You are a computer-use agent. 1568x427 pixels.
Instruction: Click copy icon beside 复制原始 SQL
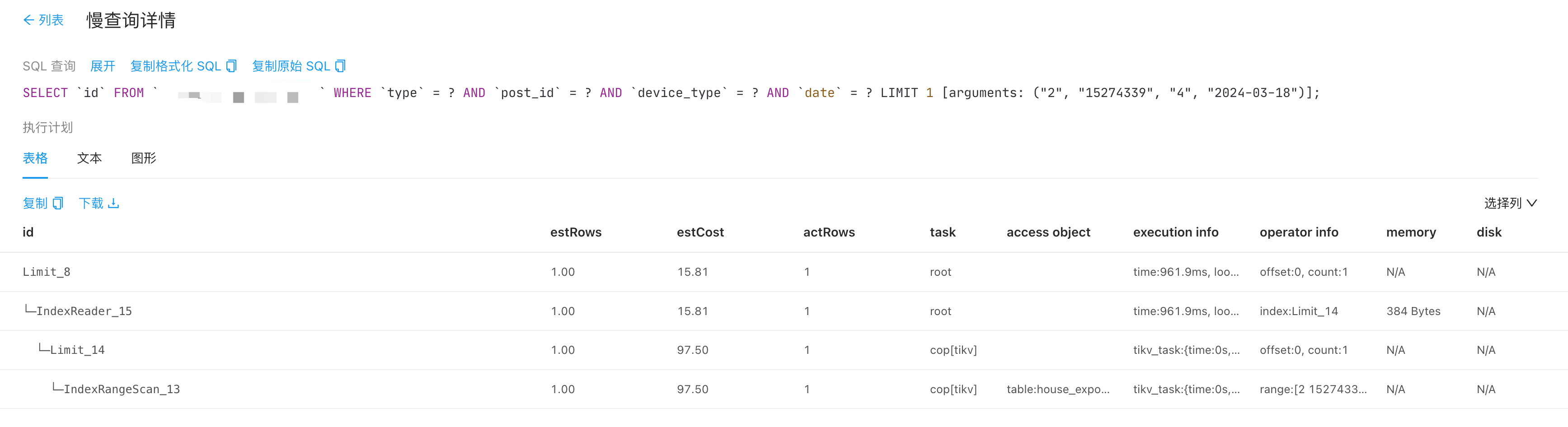(x=340, y=66)
